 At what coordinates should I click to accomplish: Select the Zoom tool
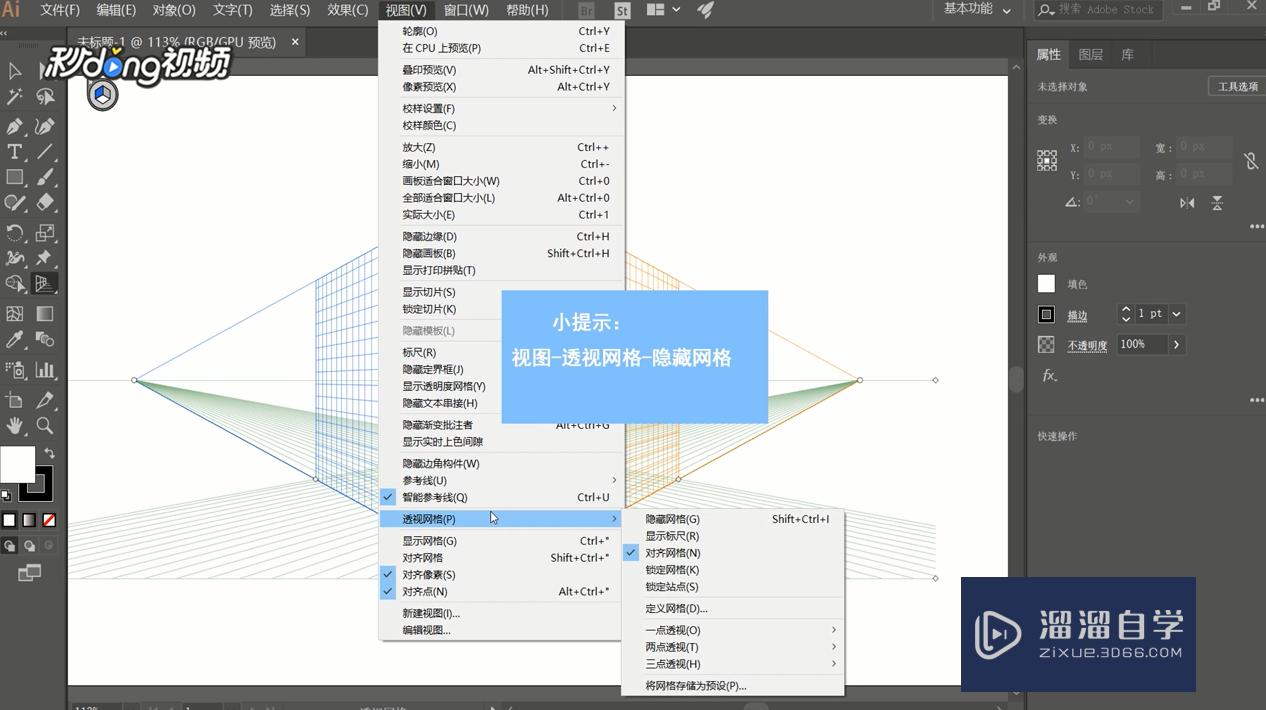[45, 426]
